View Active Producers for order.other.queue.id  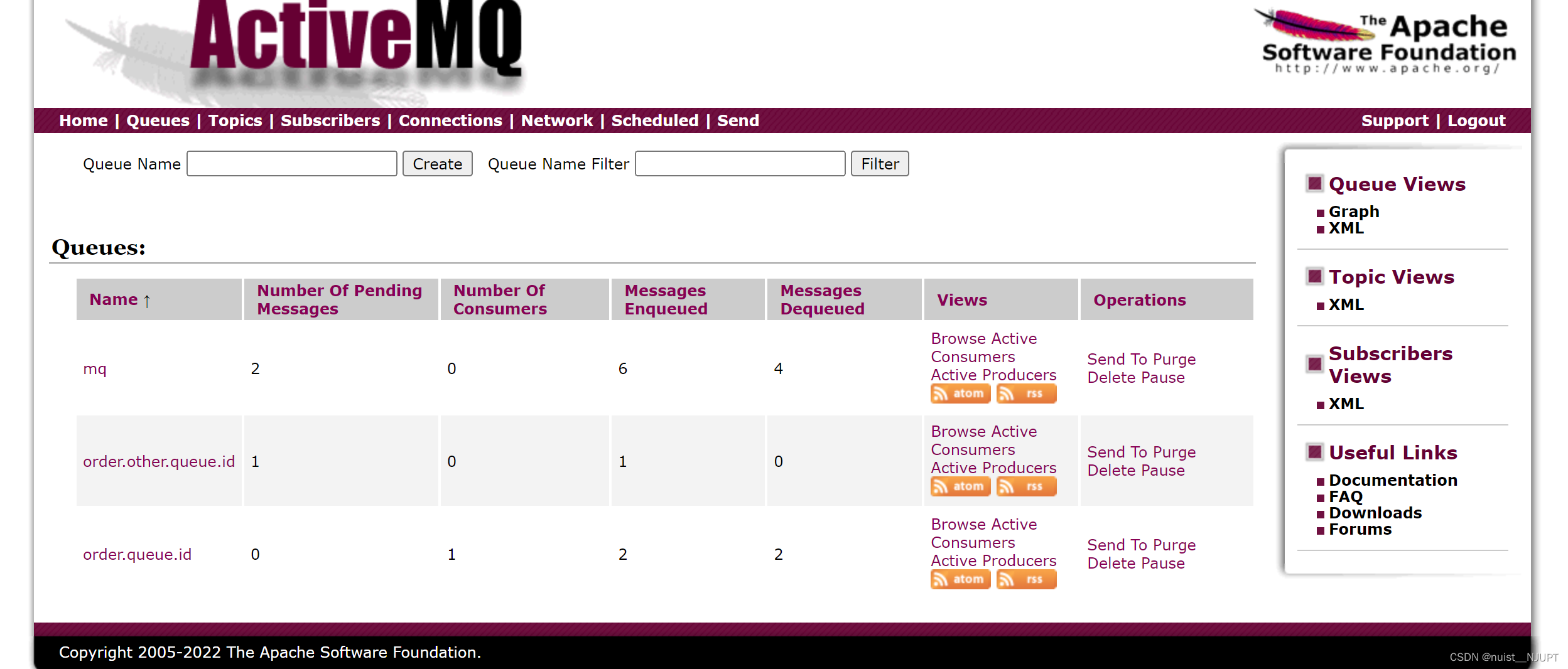coord(993,468)
